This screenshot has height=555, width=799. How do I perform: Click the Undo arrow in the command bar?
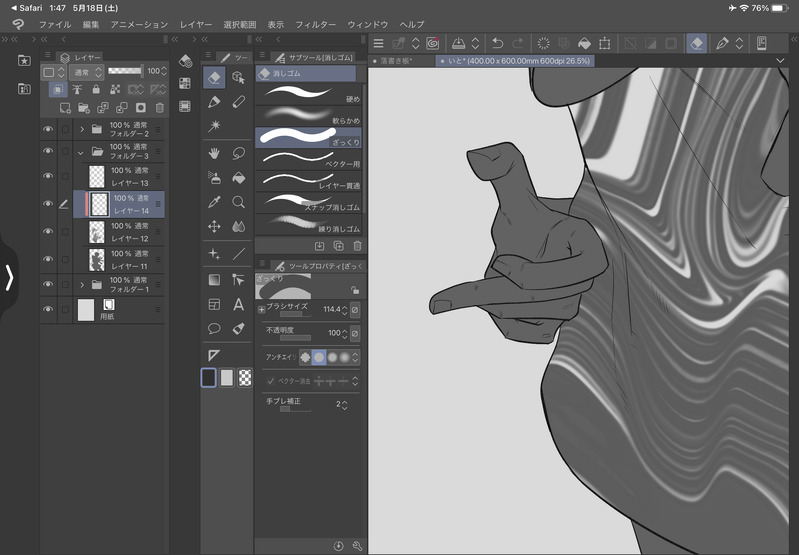pos(497,44)
